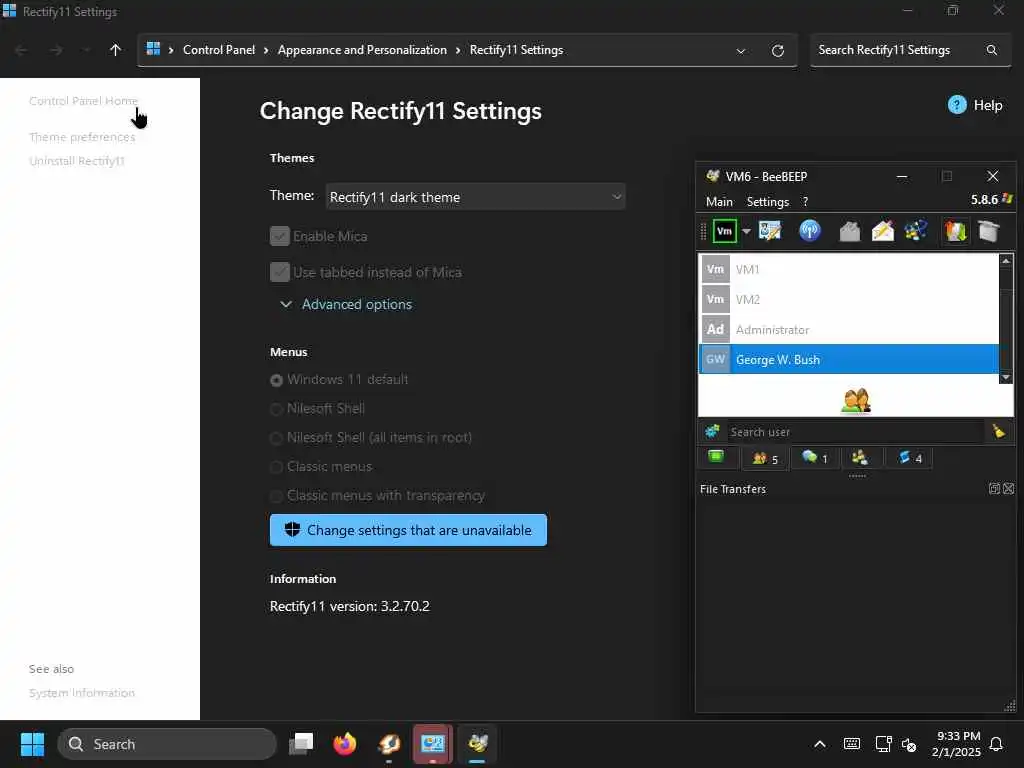The width and height of the screenshot is (1024, 768).
Task: Click the magnifier icon in search box
Action: 991,50
